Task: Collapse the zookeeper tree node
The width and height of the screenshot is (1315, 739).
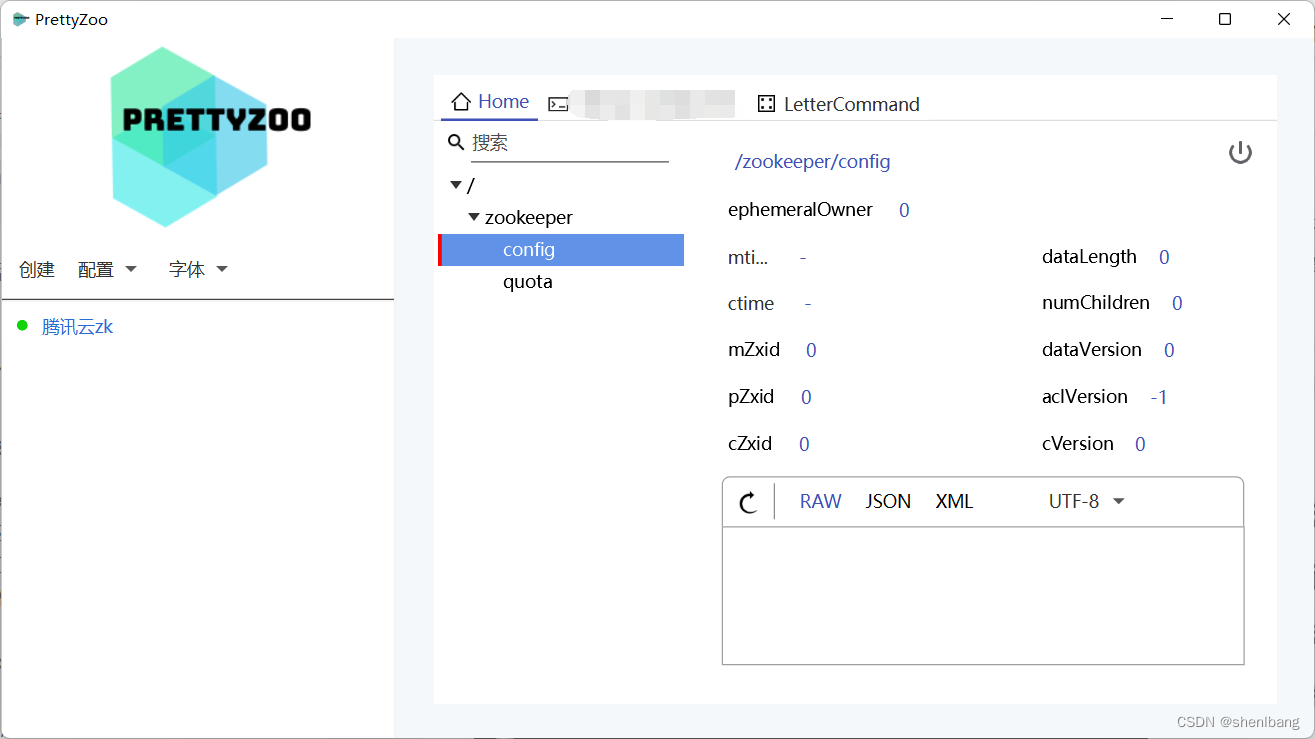Action: point(473,216)
